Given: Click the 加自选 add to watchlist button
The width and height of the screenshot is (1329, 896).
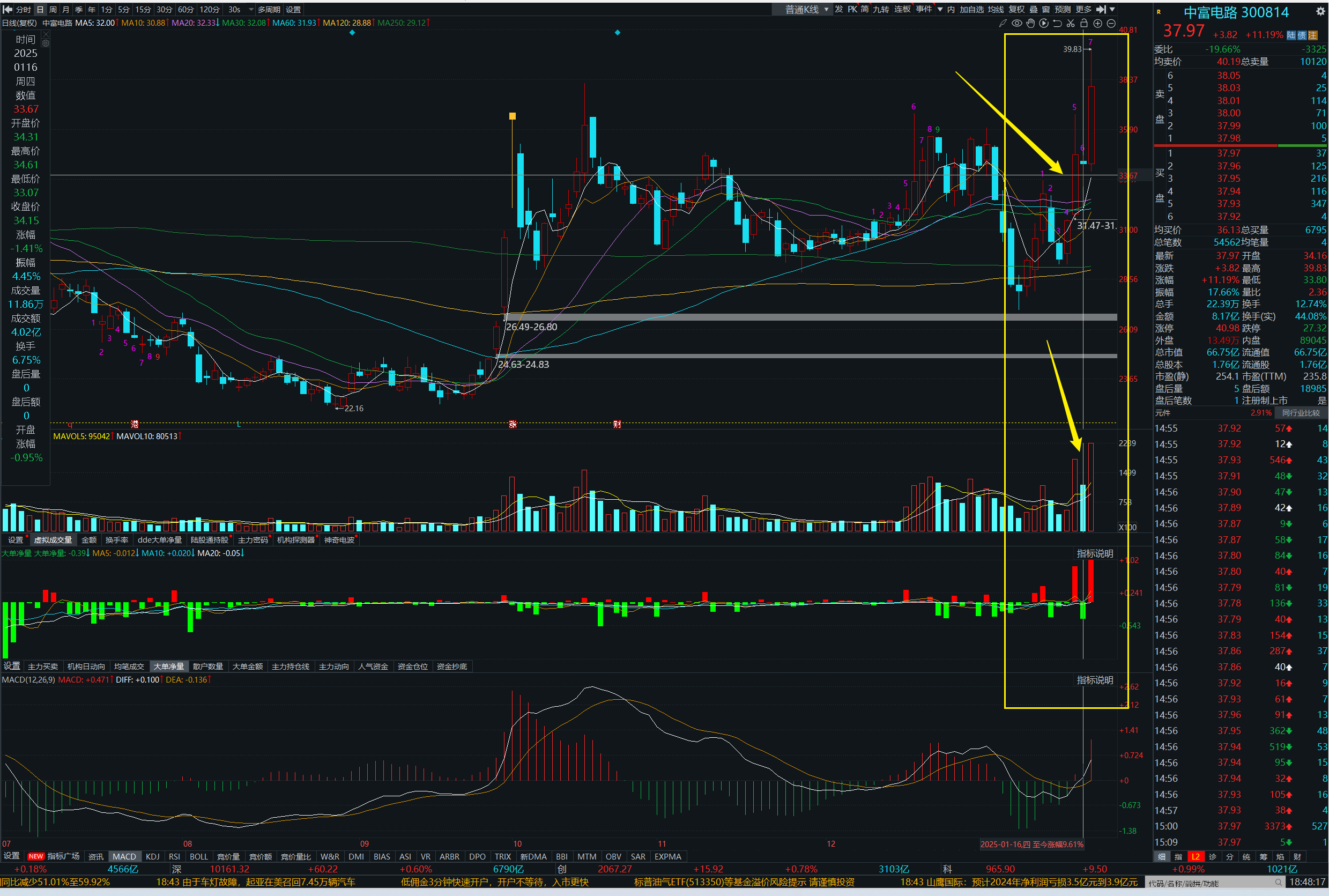Looking at the screenshot, I should 971,9.
